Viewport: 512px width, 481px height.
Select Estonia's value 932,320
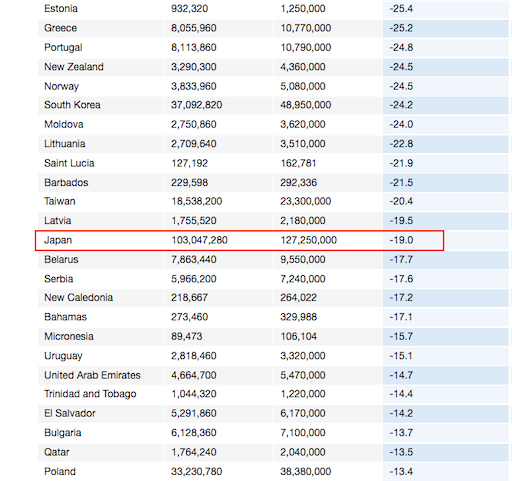pyautogui.click(x=189, y=8)
